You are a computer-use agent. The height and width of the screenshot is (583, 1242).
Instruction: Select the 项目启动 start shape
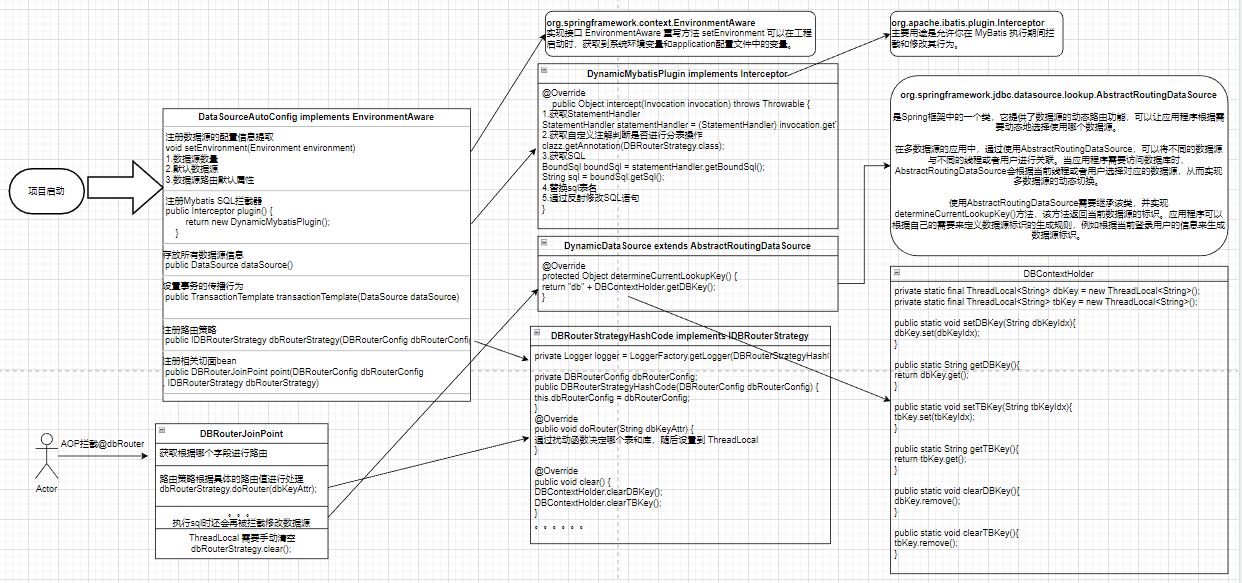(47, 189)
